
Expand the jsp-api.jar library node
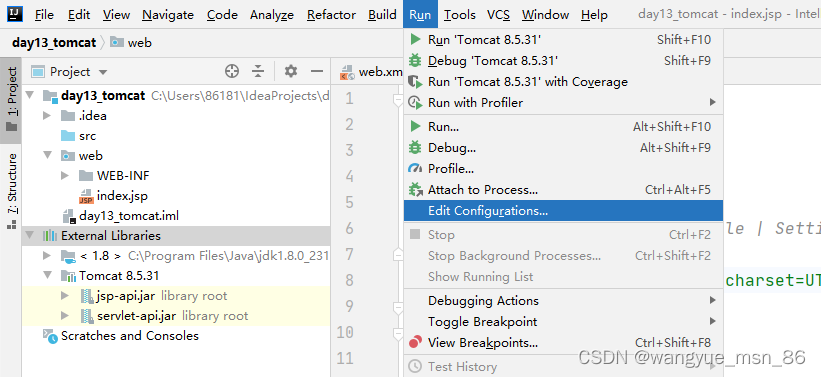pyautogui.click(x=65, y=296)
